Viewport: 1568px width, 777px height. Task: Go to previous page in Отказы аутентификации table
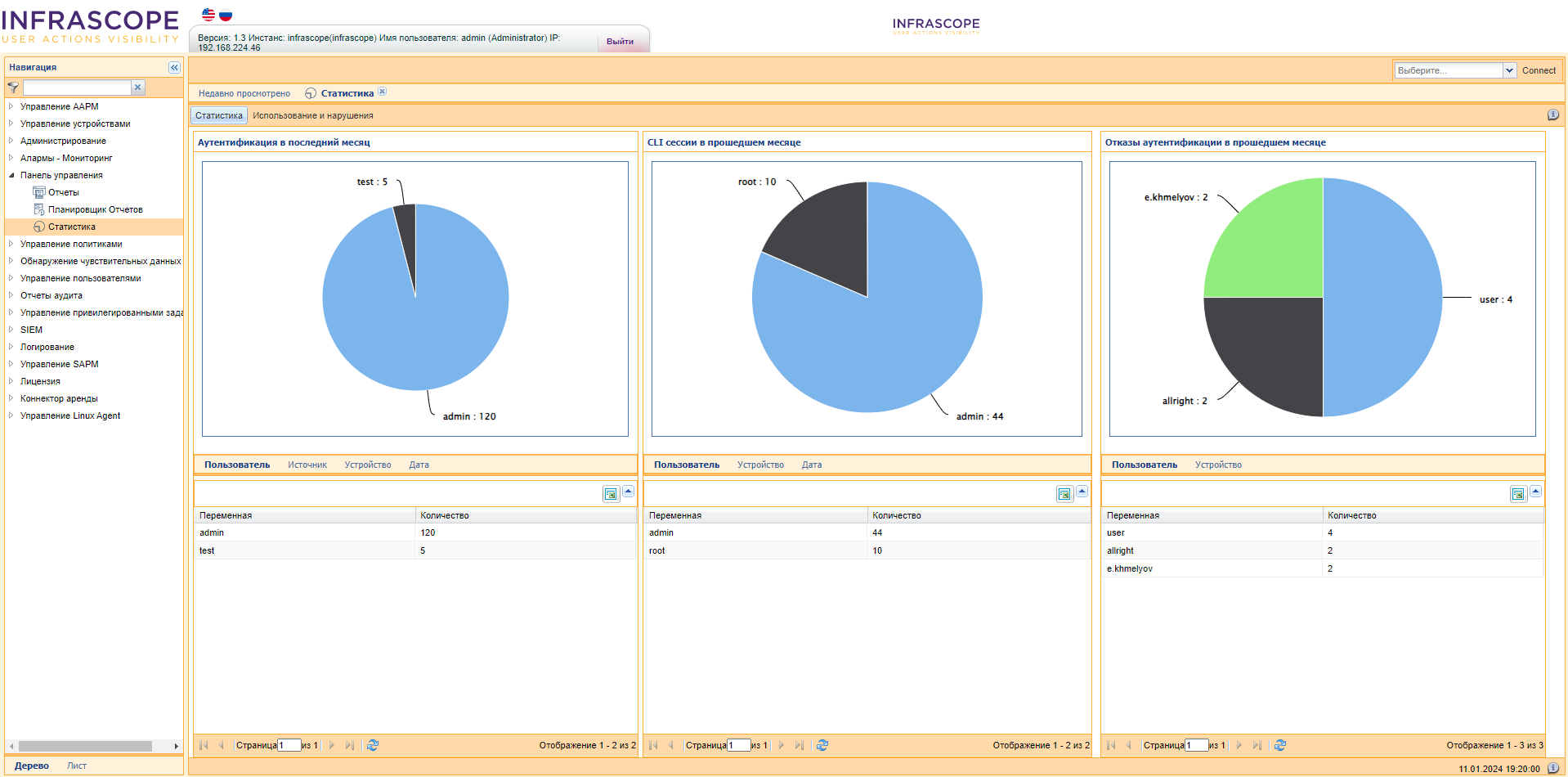click(1128, 745)
